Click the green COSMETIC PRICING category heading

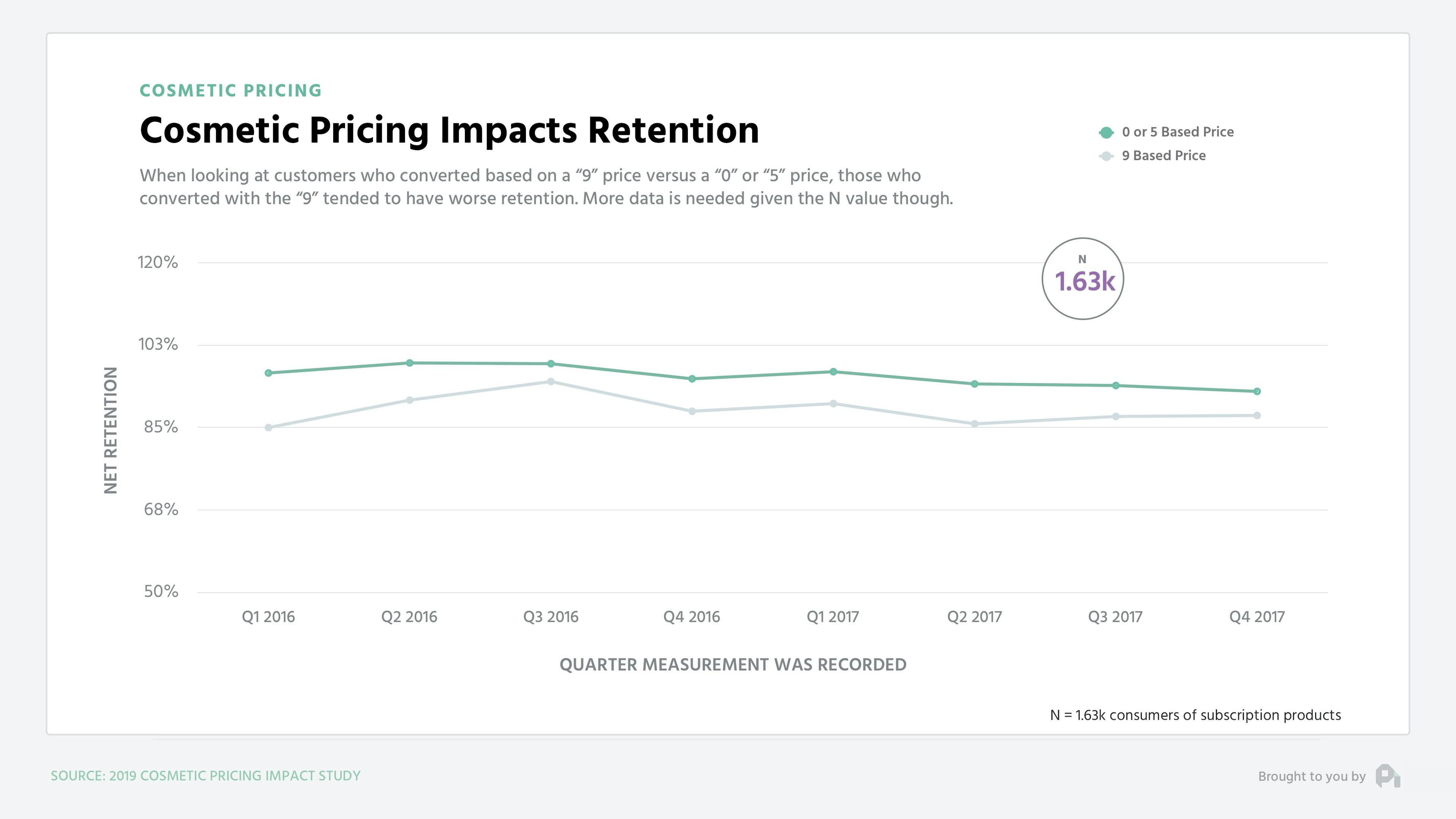tap(231, 91)
